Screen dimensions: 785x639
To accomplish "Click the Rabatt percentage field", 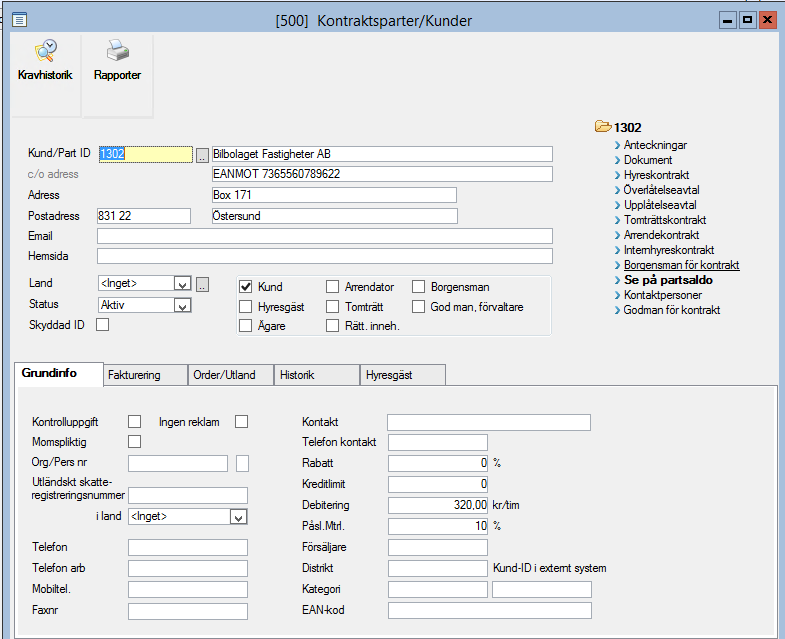I will point(438,463).
